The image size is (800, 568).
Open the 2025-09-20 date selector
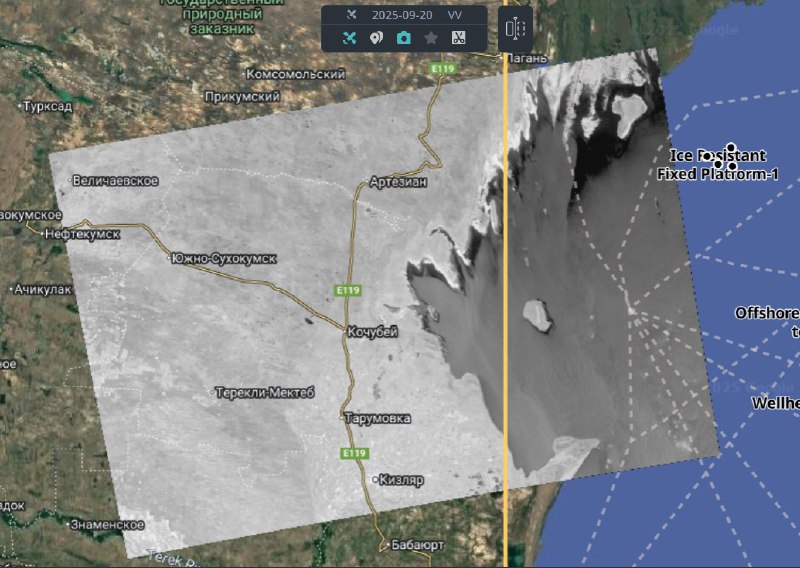[398, 15]
